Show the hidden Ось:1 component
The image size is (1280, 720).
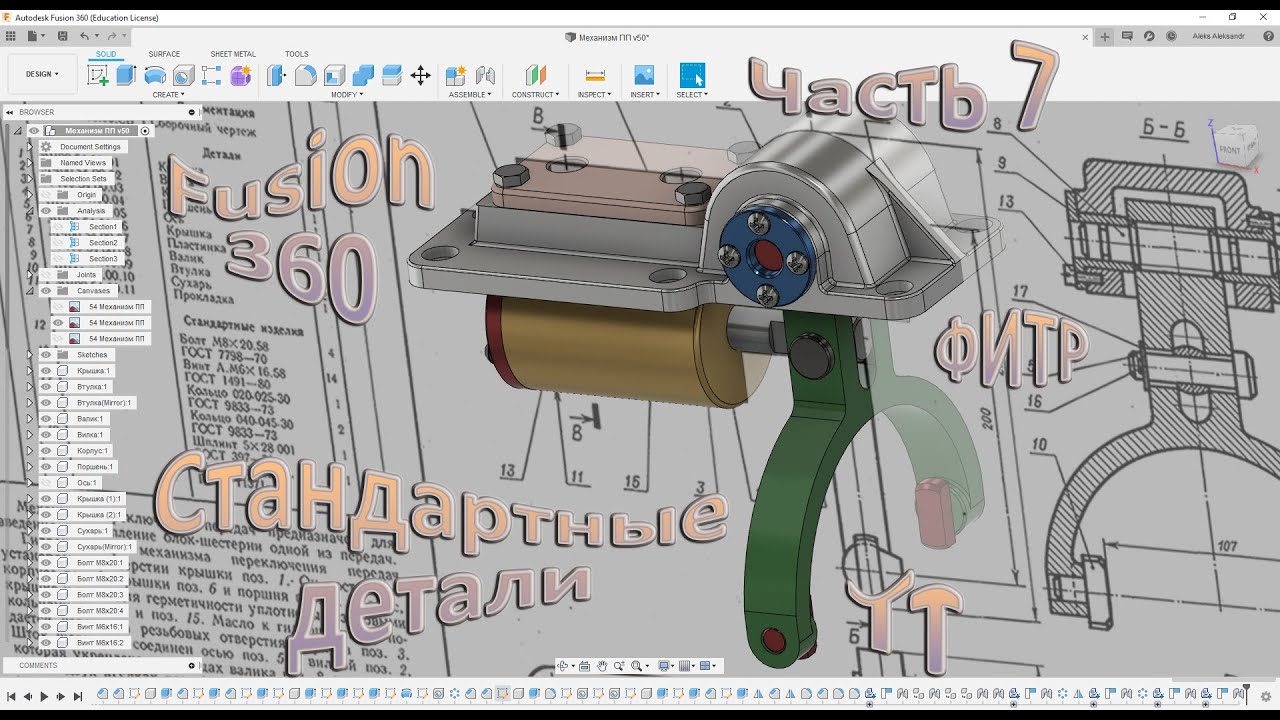[46, 483]
